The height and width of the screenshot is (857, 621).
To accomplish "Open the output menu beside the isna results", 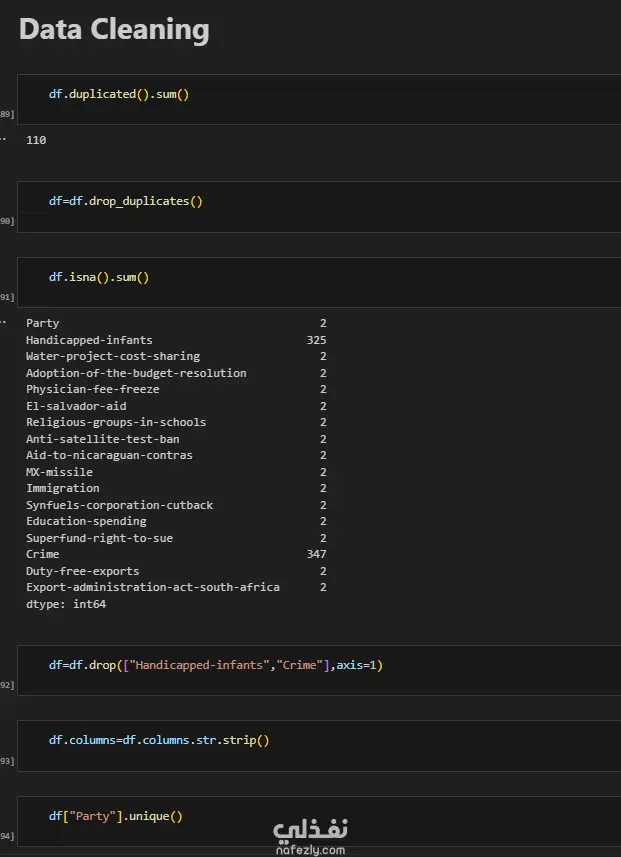I will [x=3, y=323].
